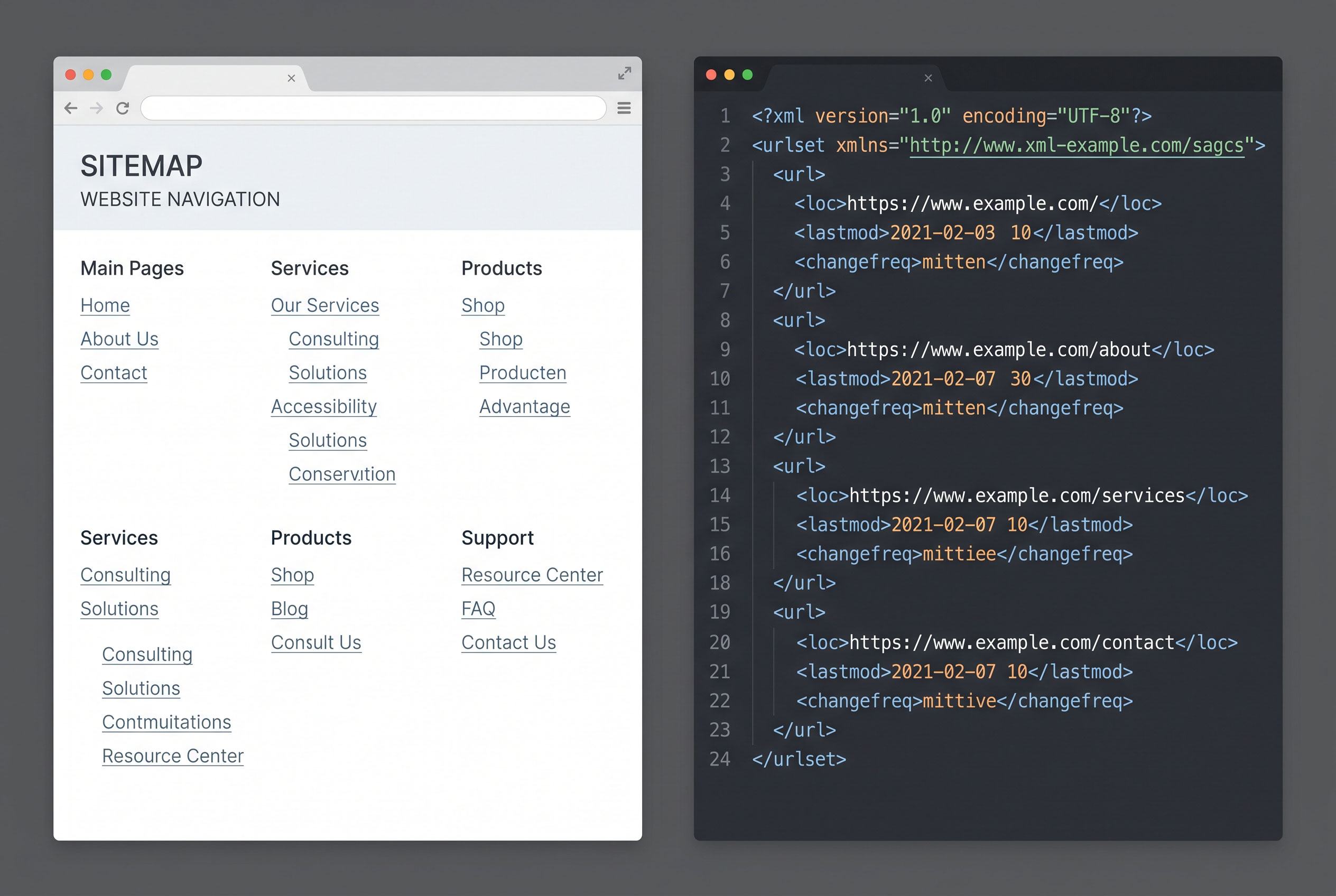
Task: Click the changefreq value mittiee
Action: (959, 554)
